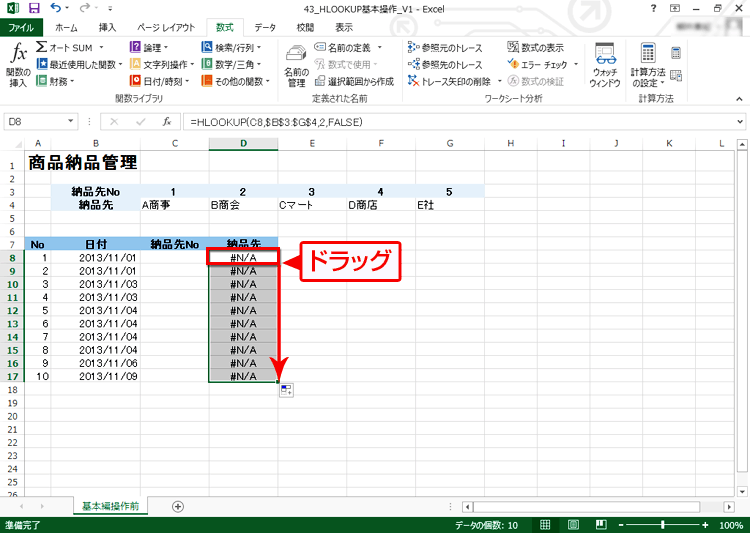Image resolution: width=750 pixels, height=533 pixels.
Task: Open the Name Manager (名前の管理)
Action: [297, 66]
